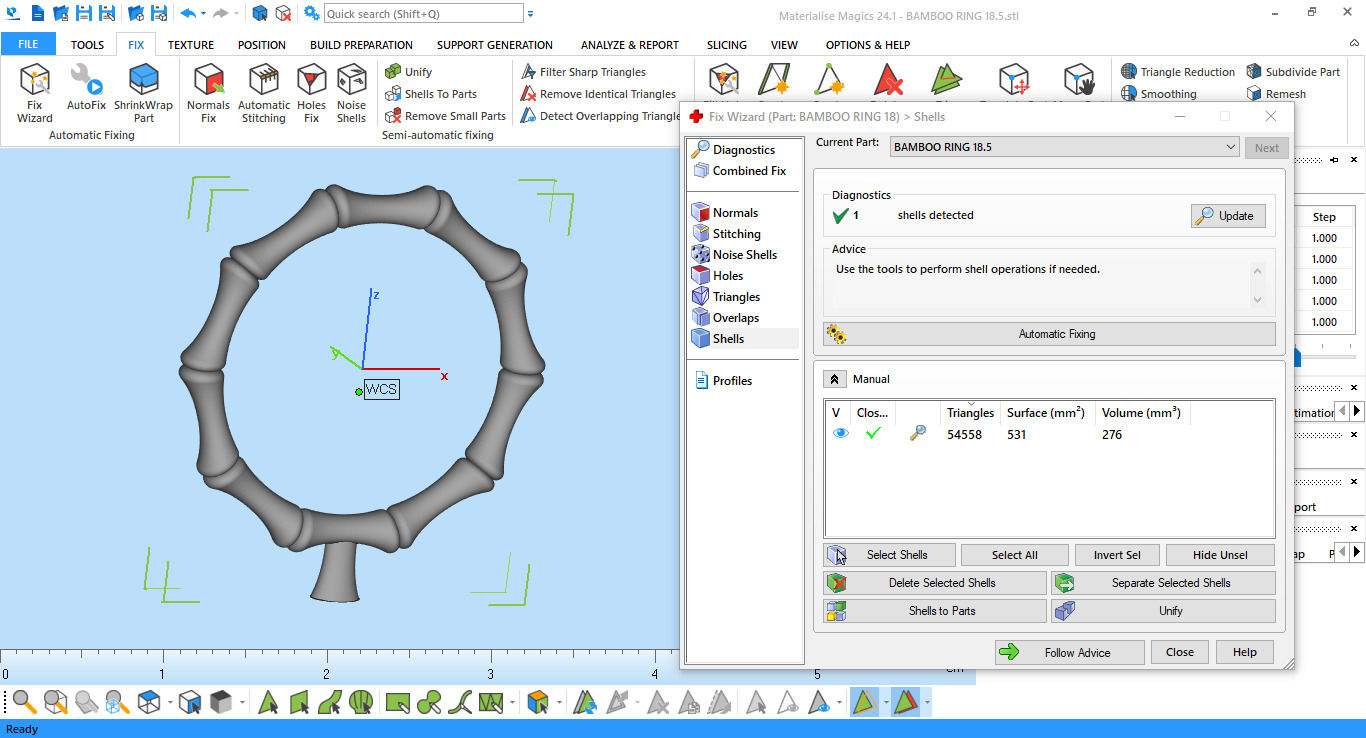Click Shells To Parts in the ribbon
The height and width of the screenshot is (738, 1366).
[431, 94]
